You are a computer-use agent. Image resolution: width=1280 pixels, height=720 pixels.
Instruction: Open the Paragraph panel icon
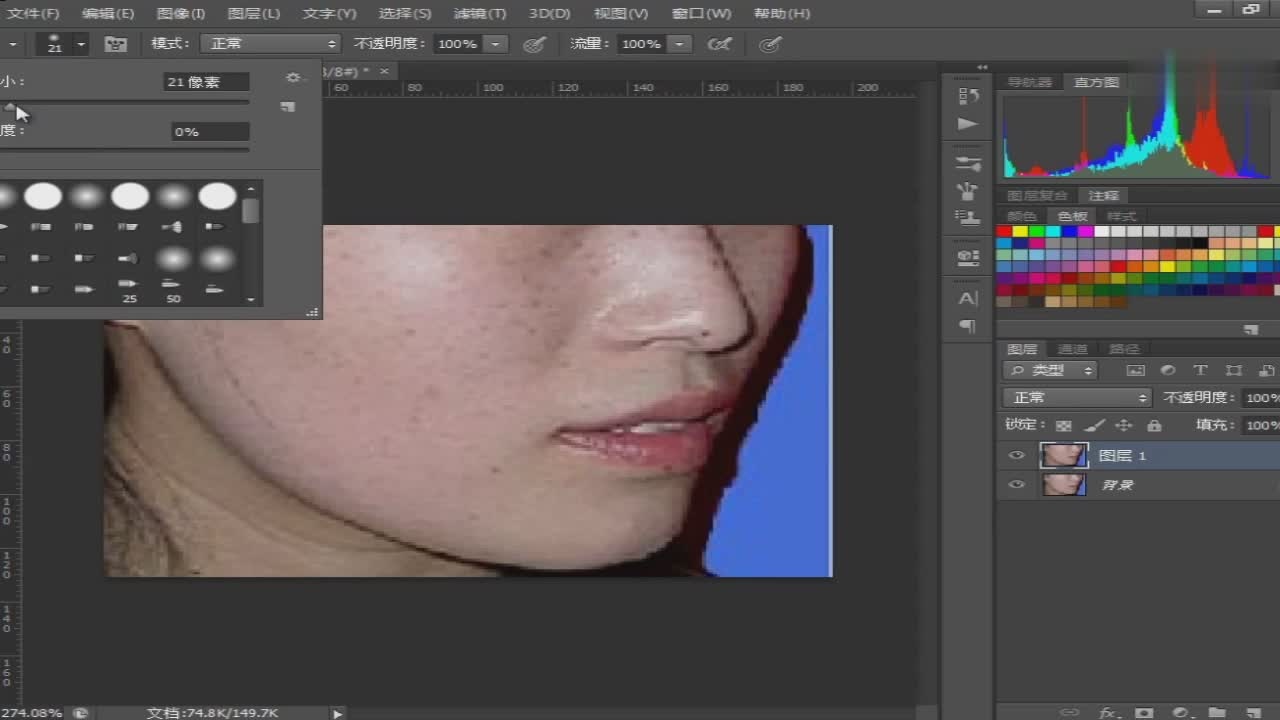(968, 326)
